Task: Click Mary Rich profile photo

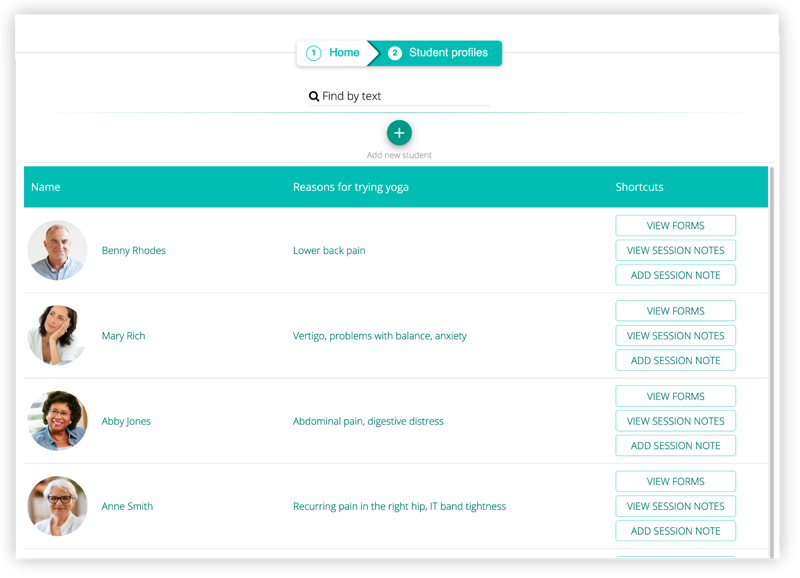Action: [57, 335]
